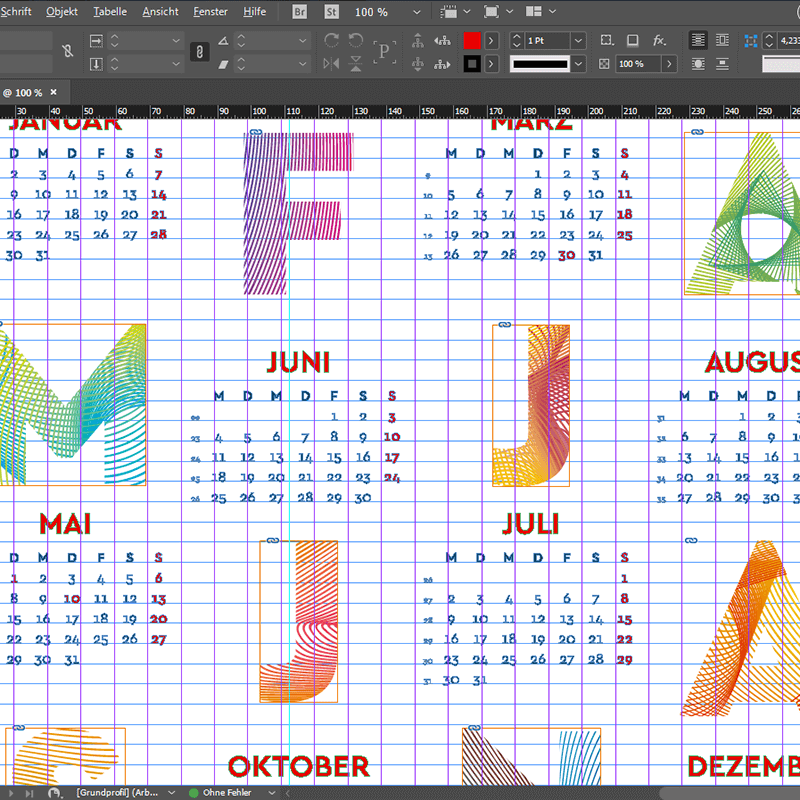Toggle the constrain proportions chain link
The image size is (800, 800).
tap(200, 52)
